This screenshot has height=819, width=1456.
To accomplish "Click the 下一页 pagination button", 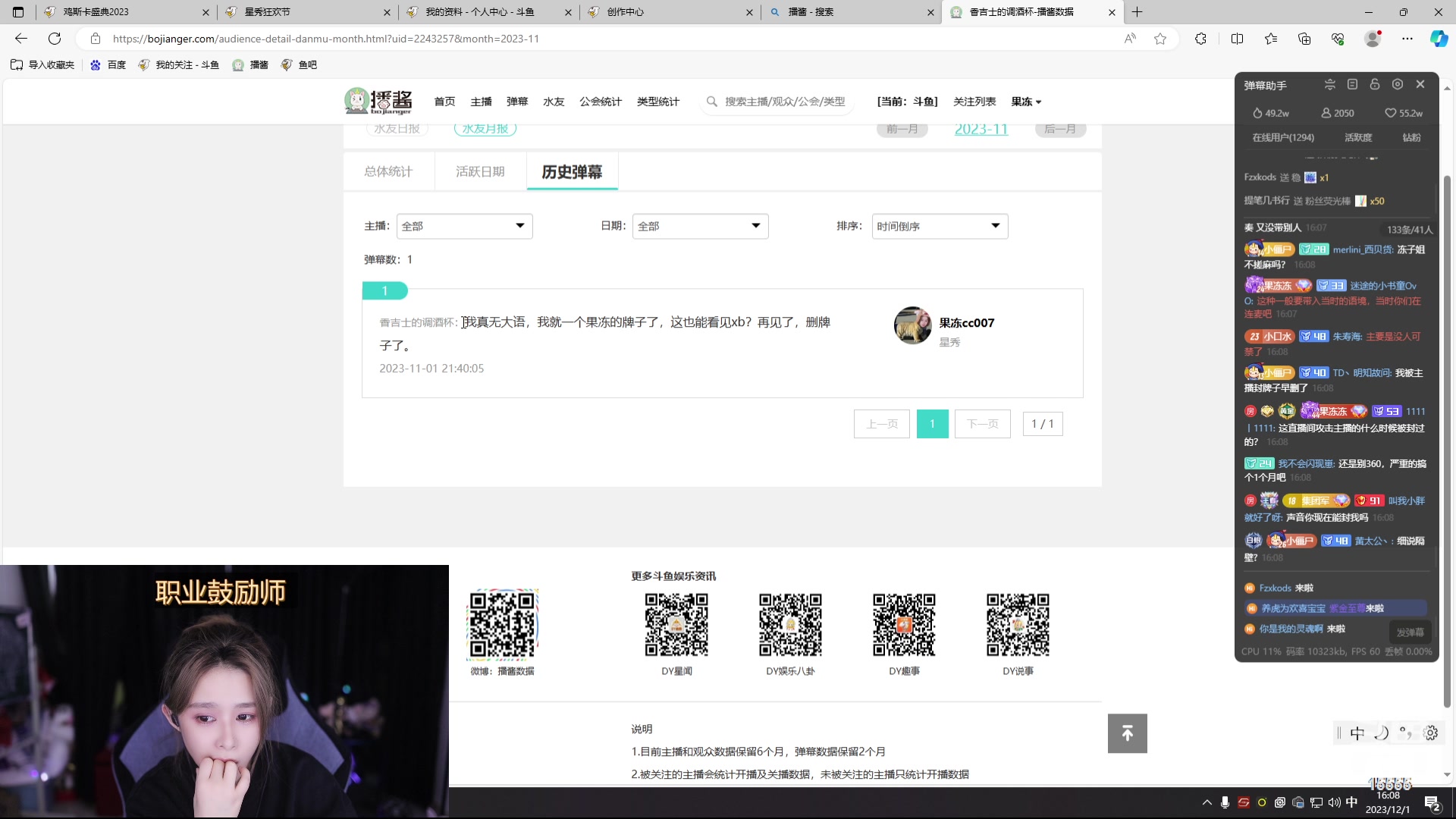I will point(982,424).
